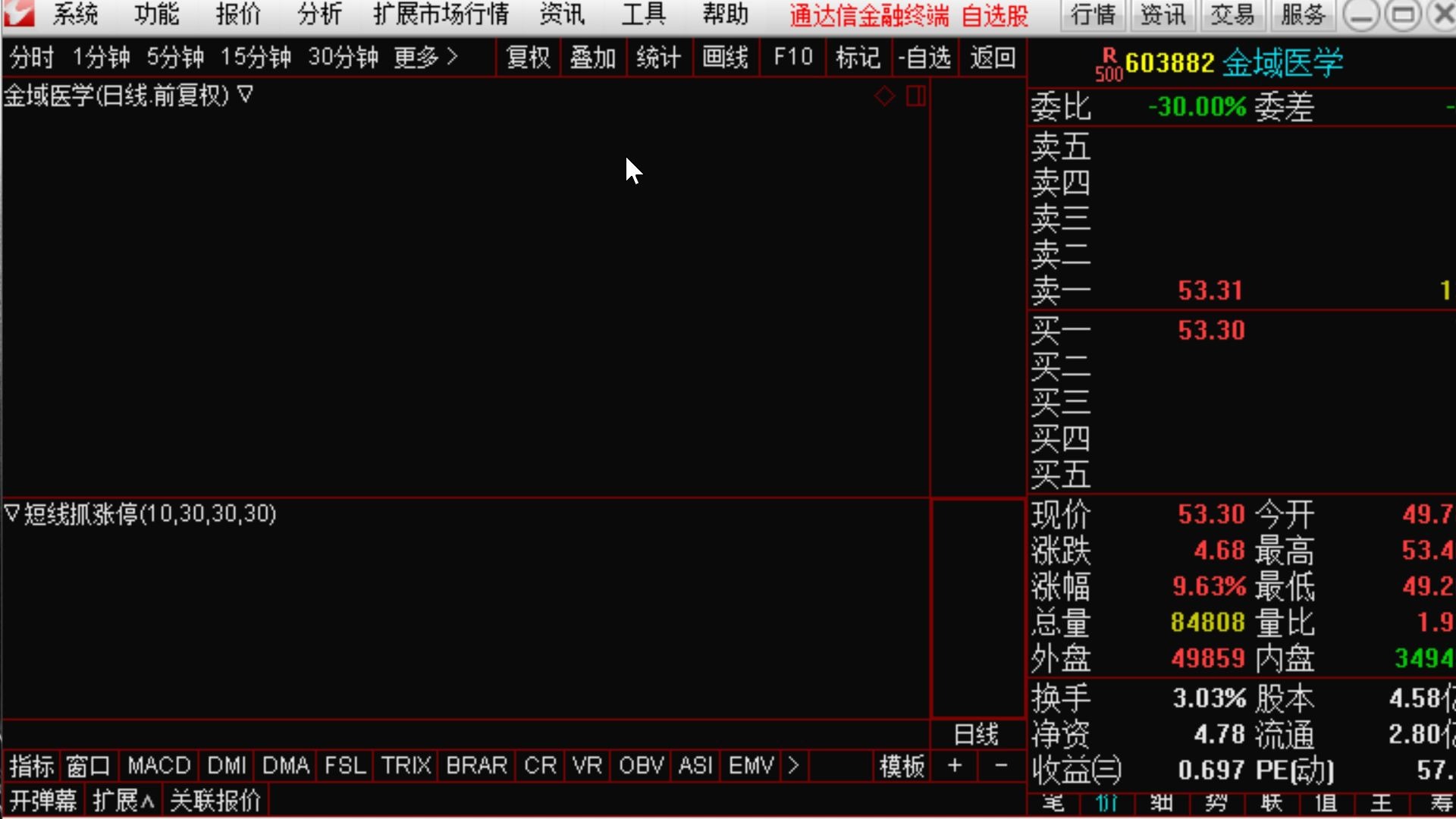Screen dimensions: 1456x819
Task: Select the ASI indicator tab
Action: tap(695, 766)
